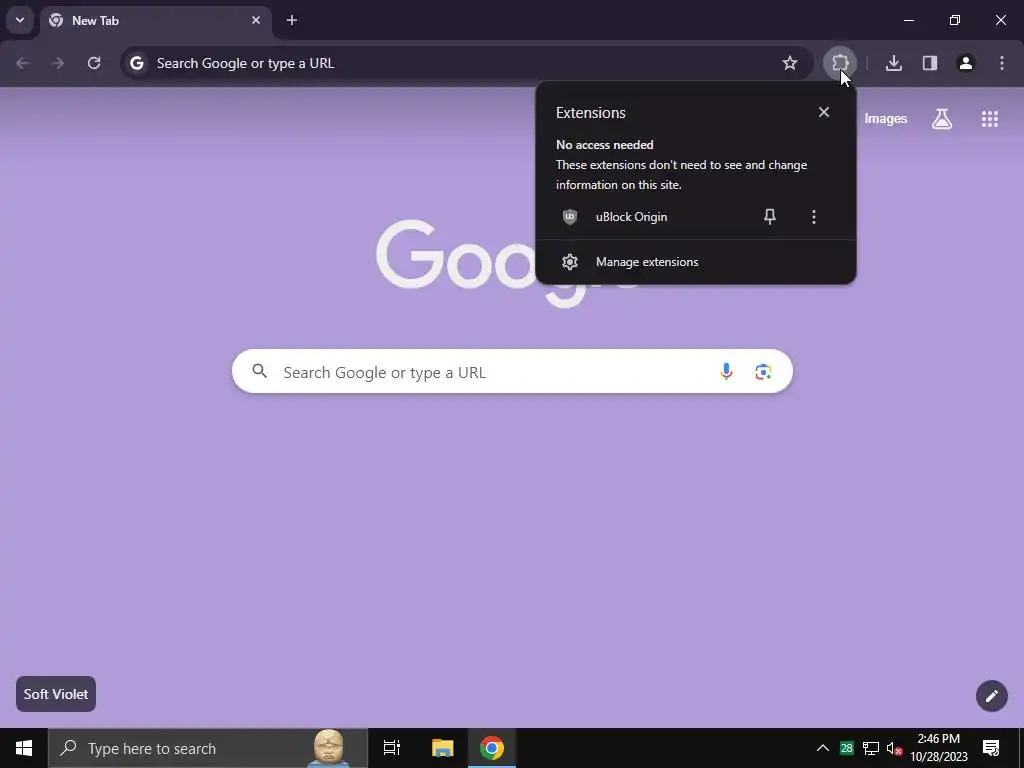The width and height of the screenshot is (1024, 768).
Task: Open the Windows notification center
Action: pos(991,748)
